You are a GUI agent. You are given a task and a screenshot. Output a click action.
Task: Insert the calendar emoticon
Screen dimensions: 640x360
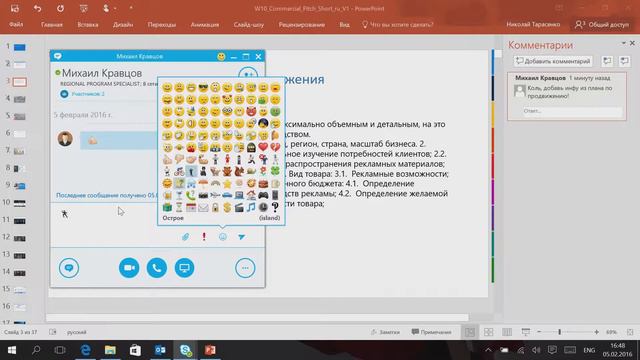tap(191, 207)
